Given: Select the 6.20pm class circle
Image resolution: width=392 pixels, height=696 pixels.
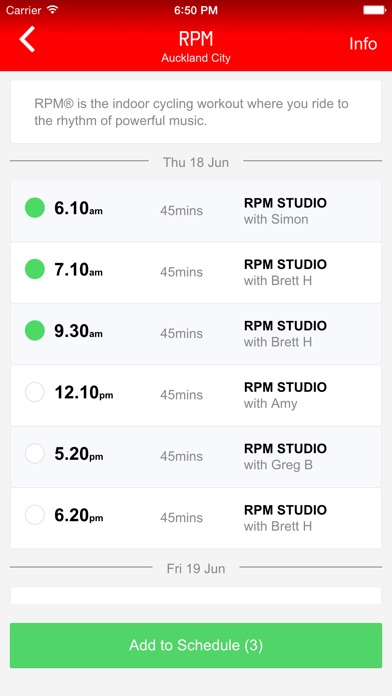Looking at the screenshot, I should (35, 515).
